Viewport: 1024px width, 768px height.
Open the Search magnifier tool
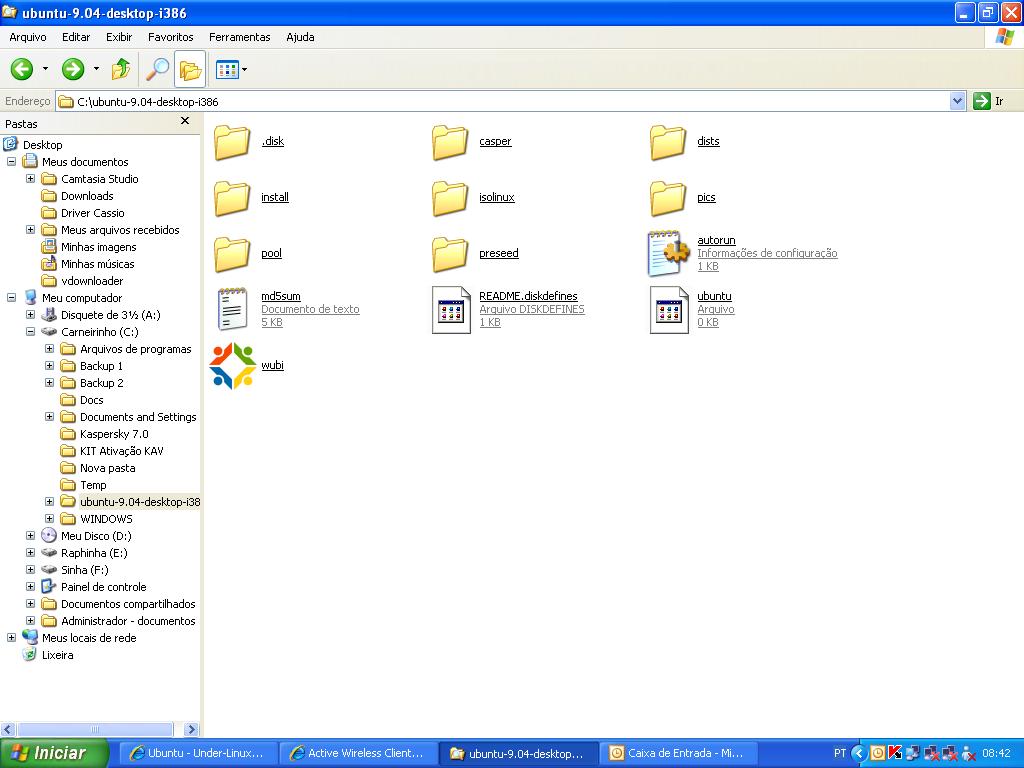pyautogui.click(x=157, y=69)
